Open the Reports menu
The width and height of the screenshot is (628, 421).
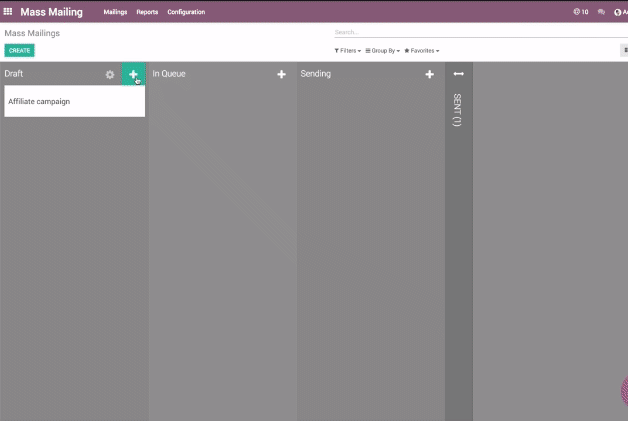147,12
